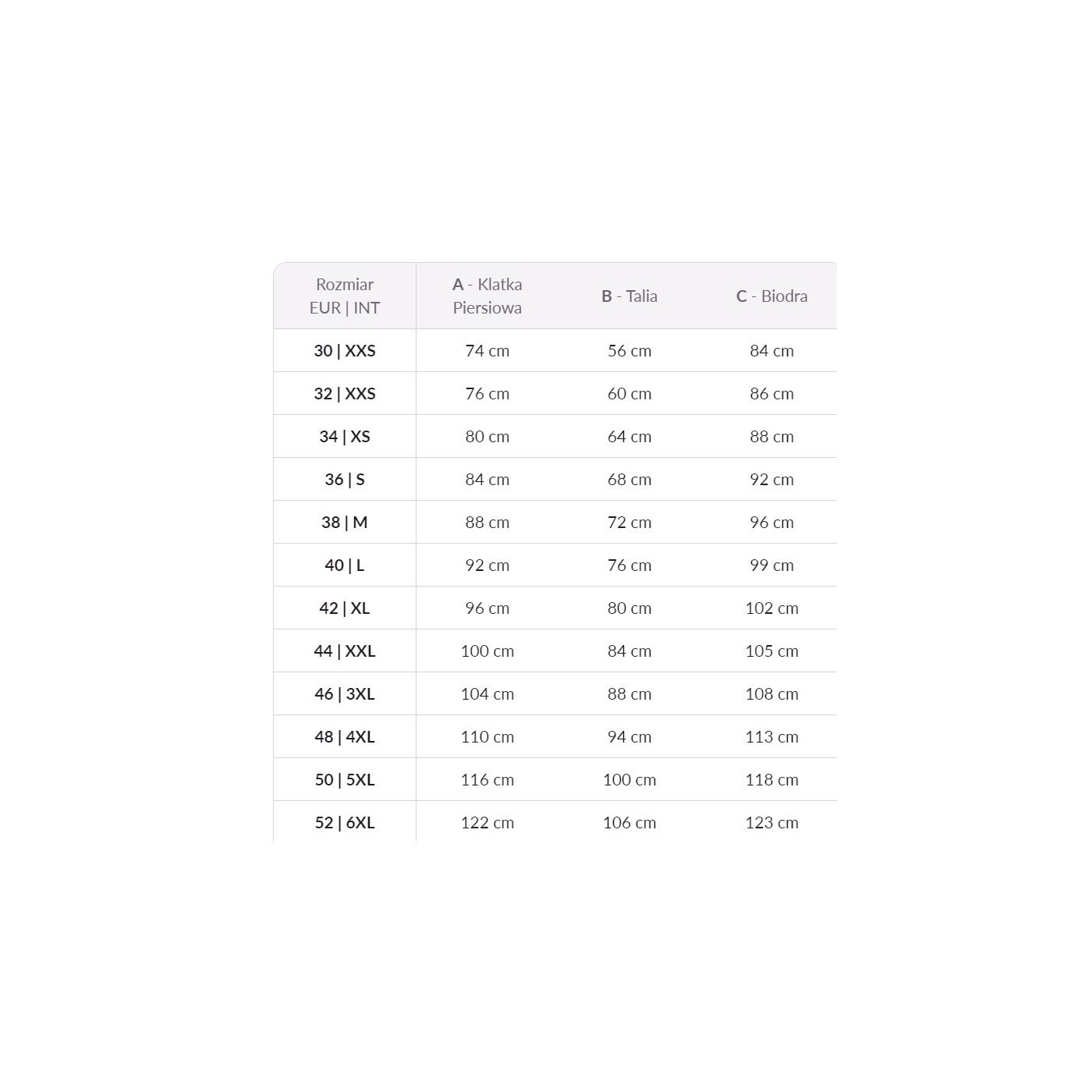Select the 40 | L size label
1092x1092 pixels.
pyautogui.click(x=345, y=565)
